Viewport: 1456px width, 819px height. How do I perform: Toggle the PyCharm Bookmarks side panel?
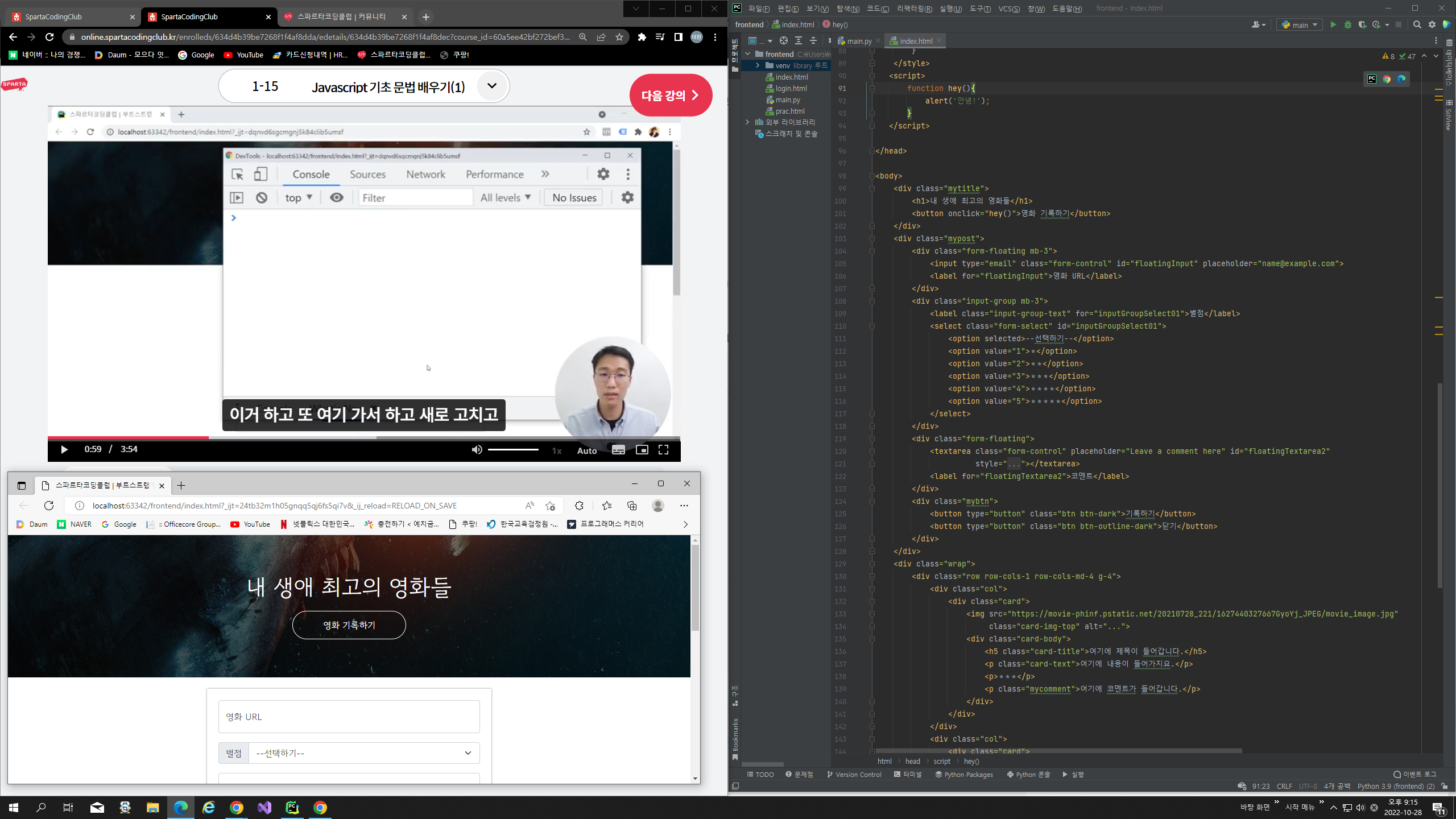[735, 738]
